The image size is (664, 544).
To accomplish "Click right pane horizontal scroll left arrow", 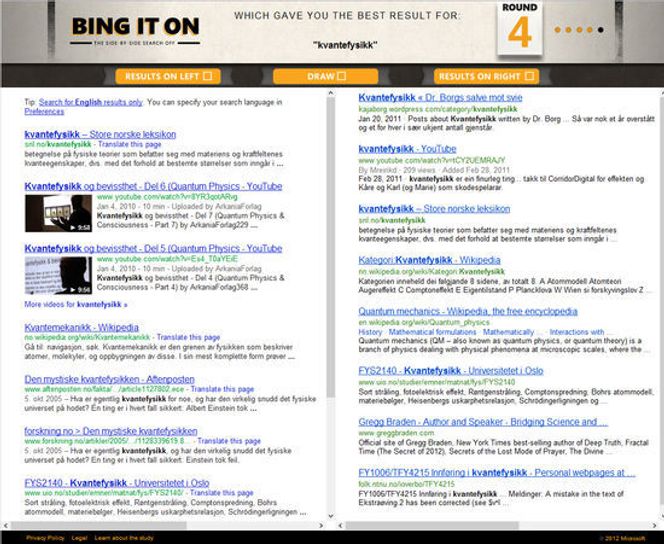I will (x=340, y=525).
